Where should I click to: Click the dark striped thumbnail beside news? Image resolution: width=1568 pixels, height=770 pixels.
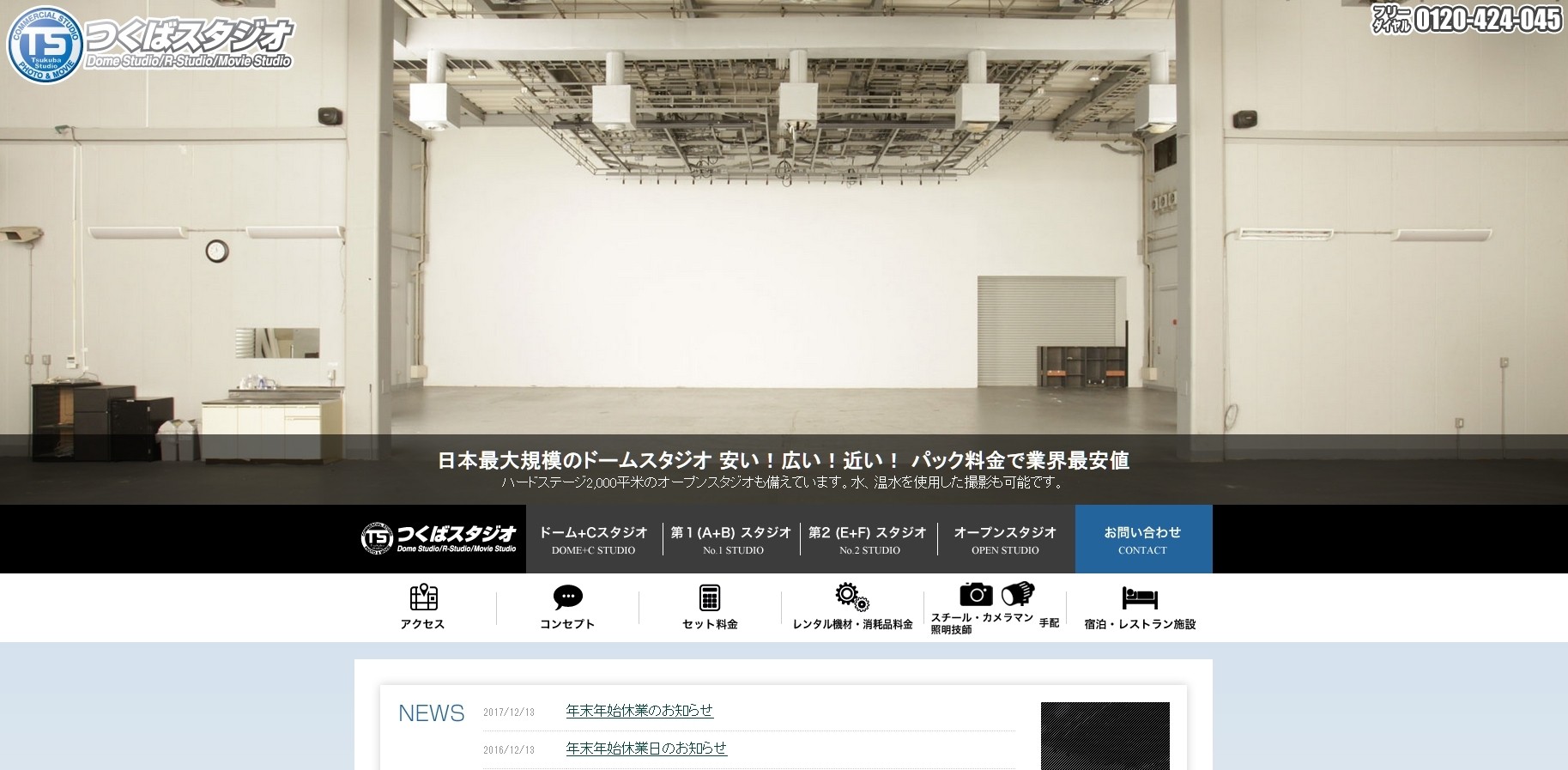pos(1105,736)
